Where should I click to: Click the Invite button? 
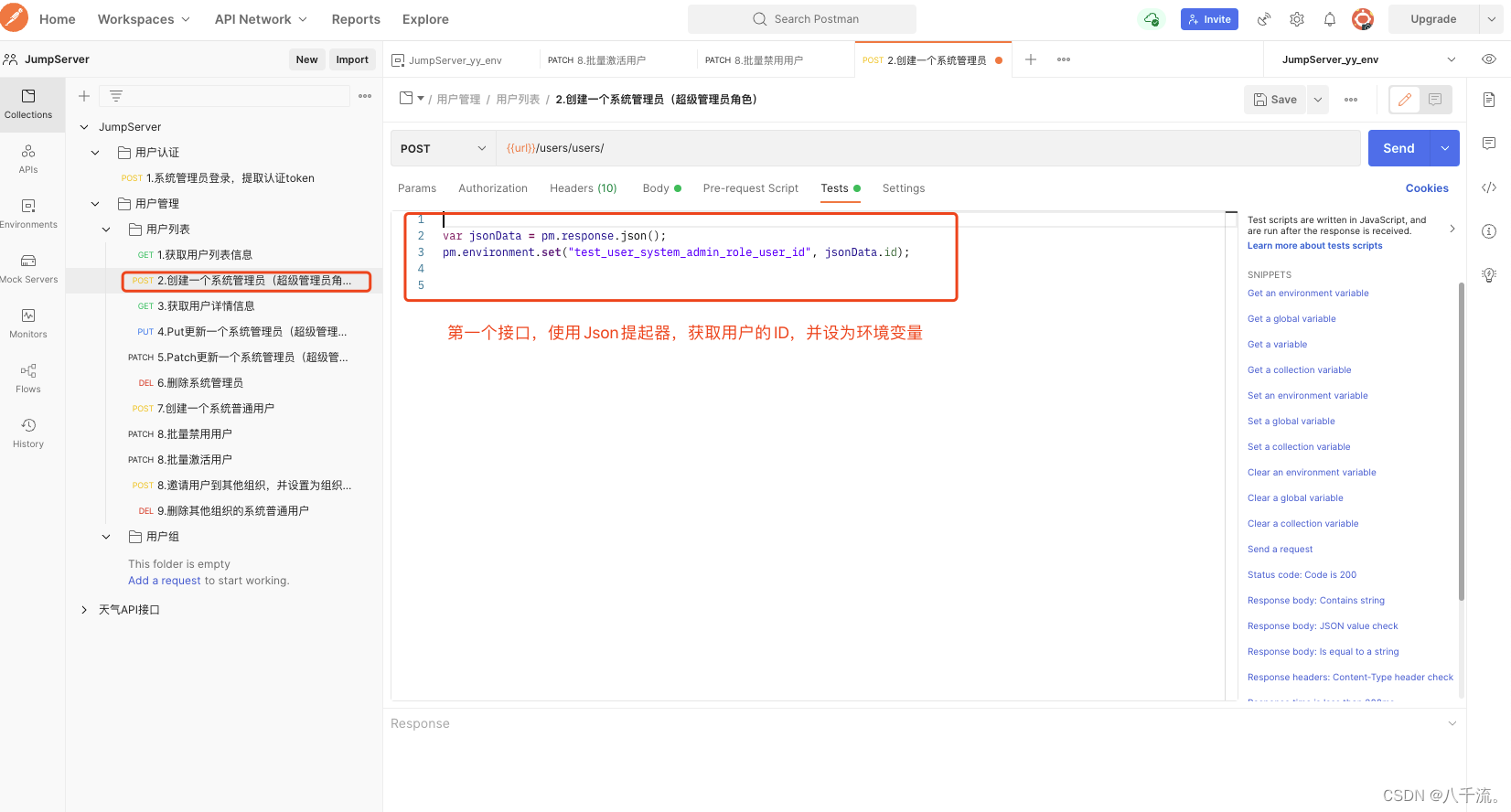[1209, 19]
